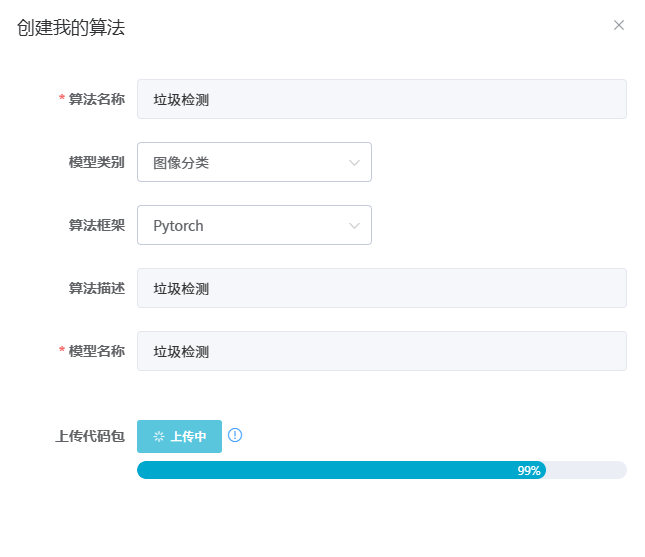Focus the 模型名称 input field
The height and width of the screenshot is (557, 645).
pyautogui.click(x=381, y=351)
